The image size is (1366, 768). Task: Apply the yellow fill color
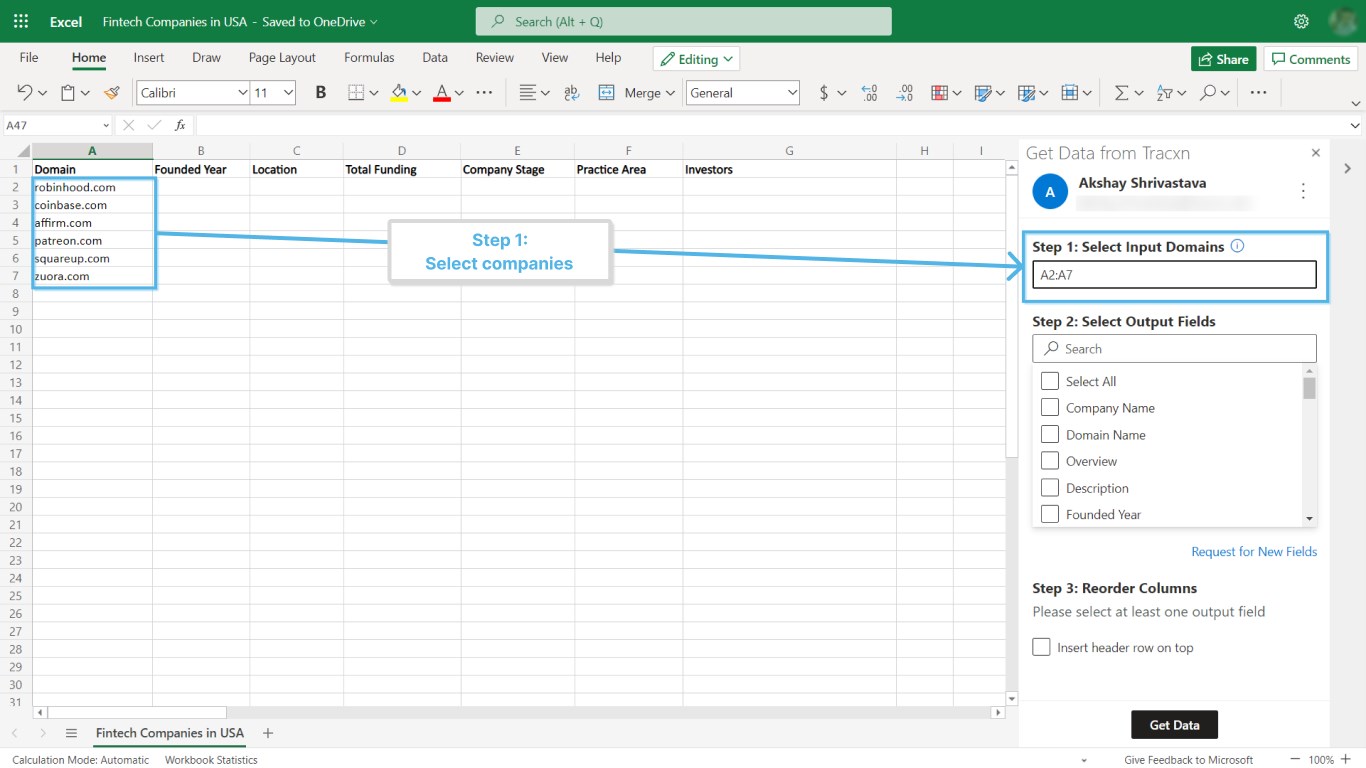(x=399, y=93)
